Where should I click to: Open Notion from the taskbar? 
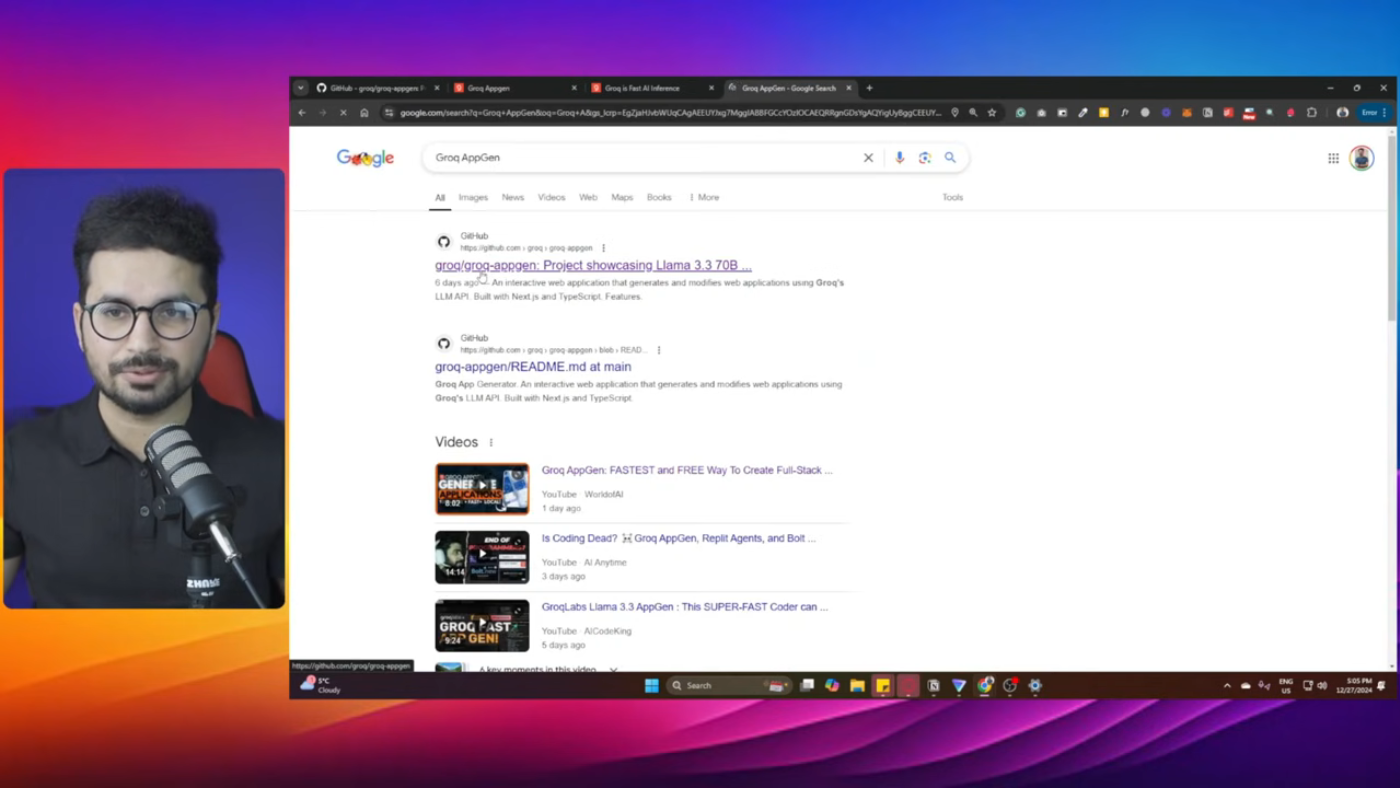[x=933, y=685]
